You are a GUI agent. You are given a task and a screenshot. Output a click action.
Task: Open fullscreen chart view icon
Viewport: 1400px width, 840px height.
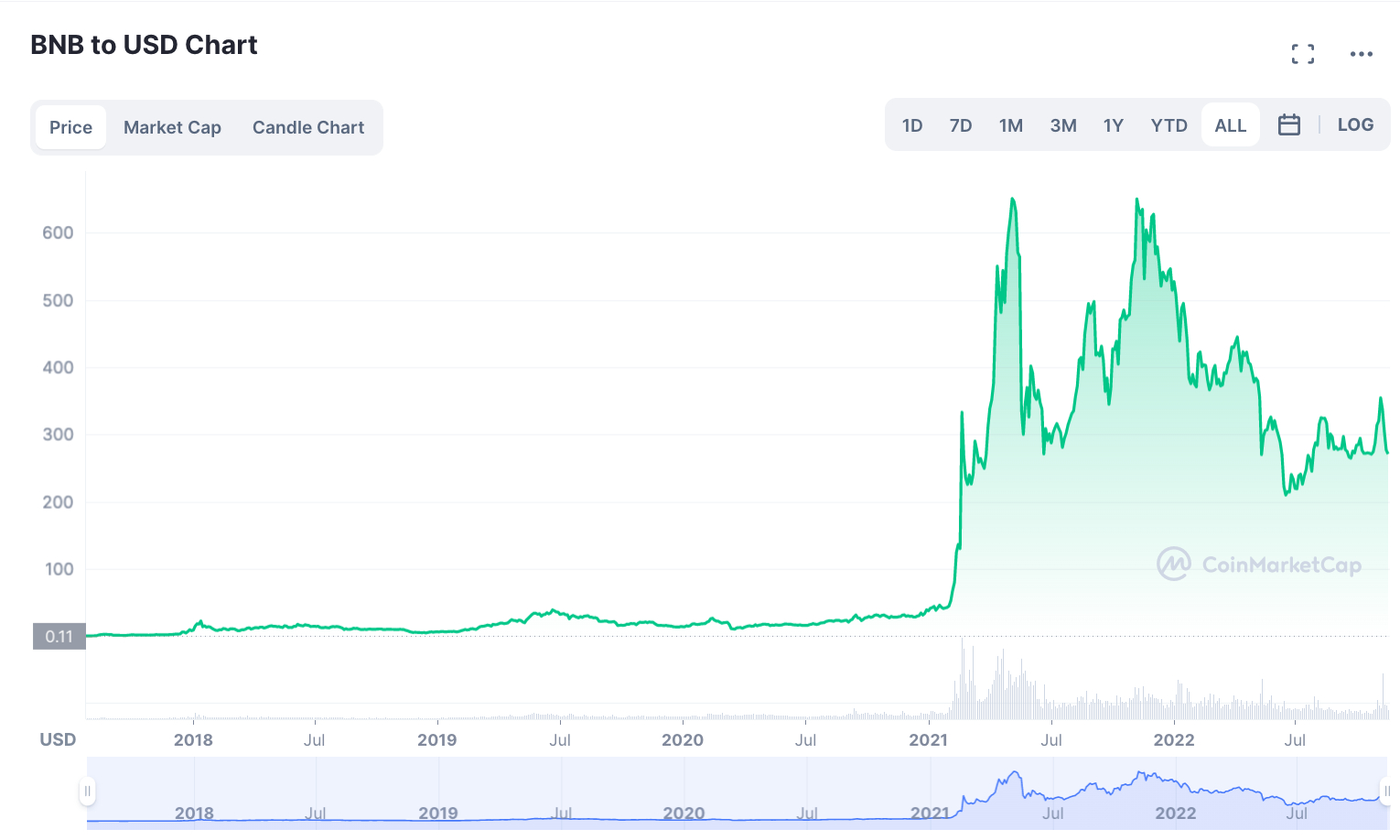(1303, 54)
